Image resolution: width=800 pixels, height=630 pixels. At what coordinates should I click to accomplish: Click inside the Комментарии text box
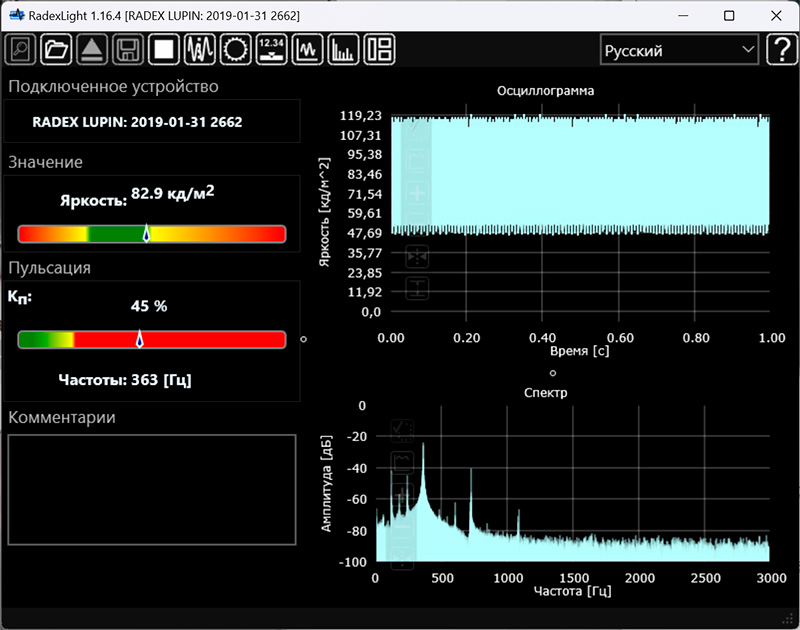[x=152, y=489]
